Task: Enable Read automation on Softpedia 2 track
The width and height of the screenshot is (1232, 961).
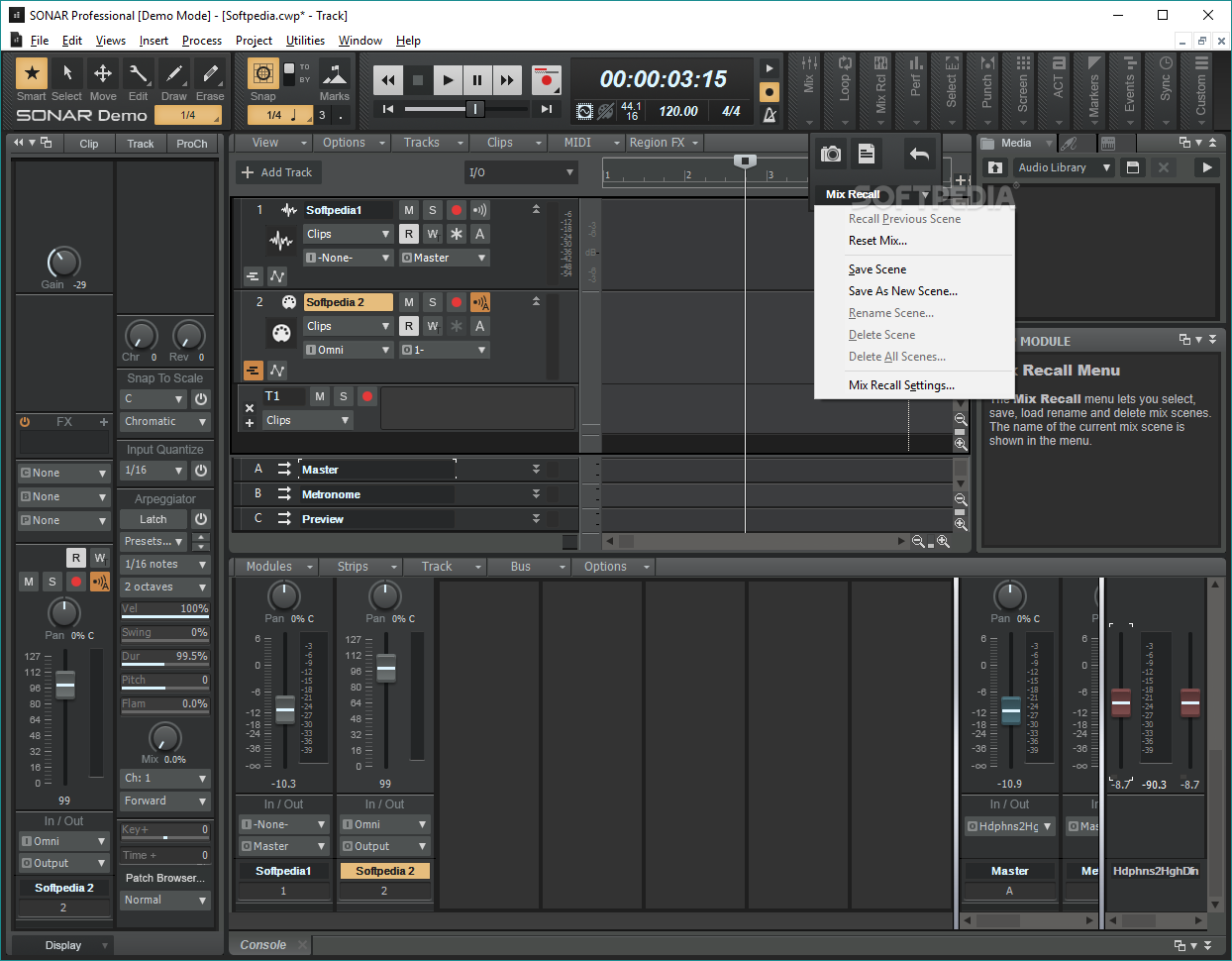Action: click(409, 326)
